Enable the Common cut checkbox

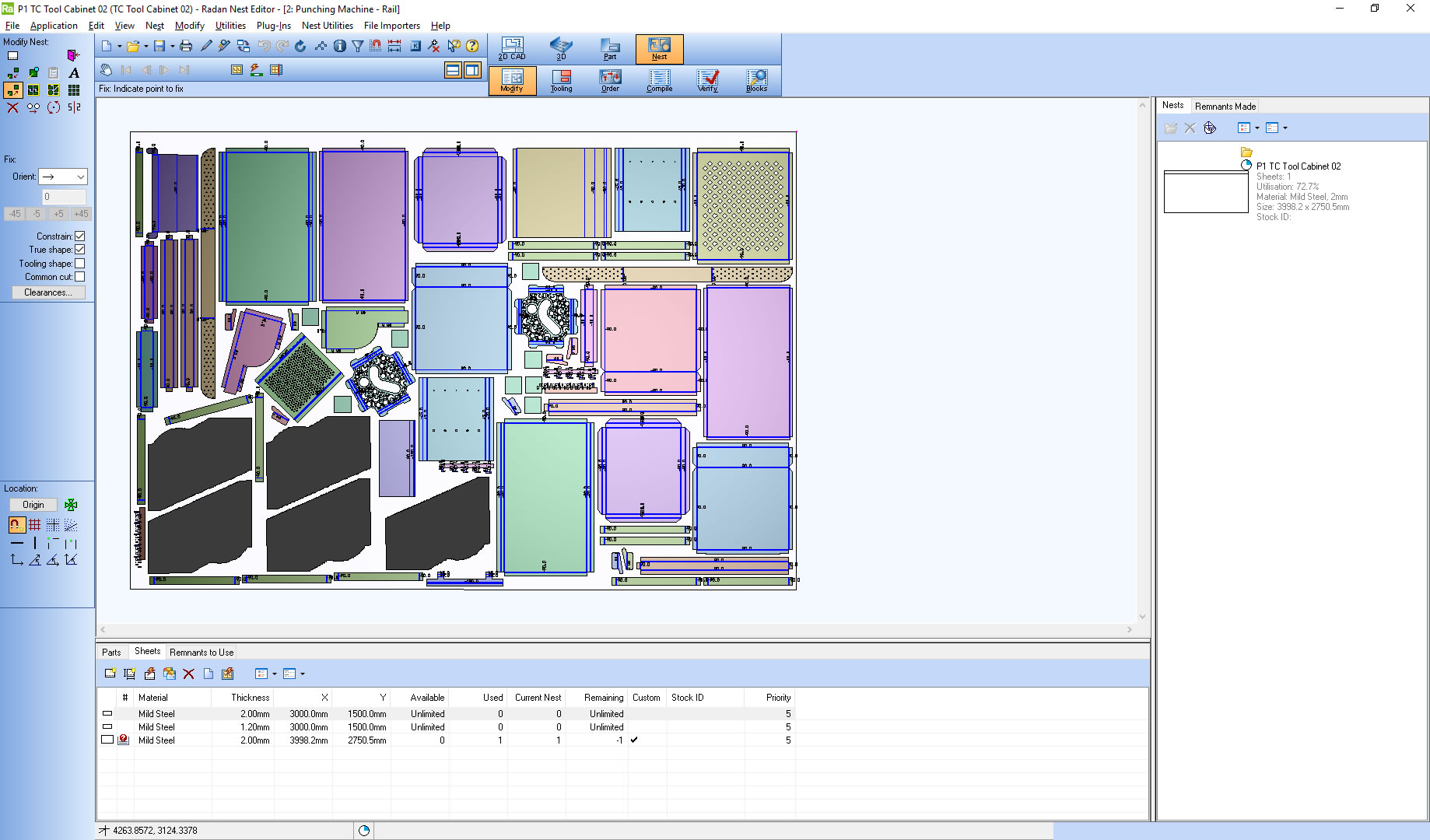point(80,277)
